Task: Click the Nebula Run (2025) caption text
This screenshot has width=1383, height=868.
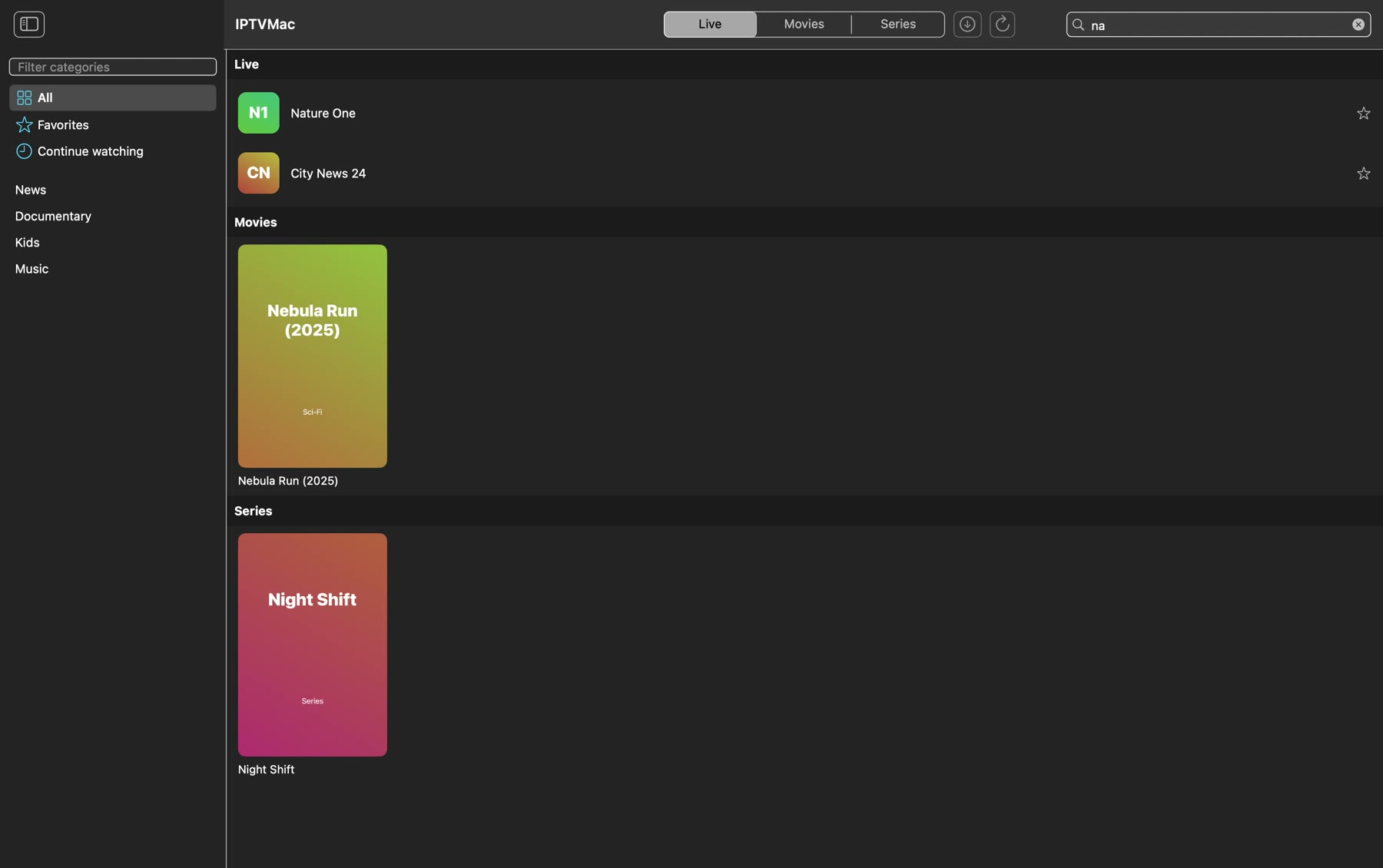Action: click(x=288, y=481)
